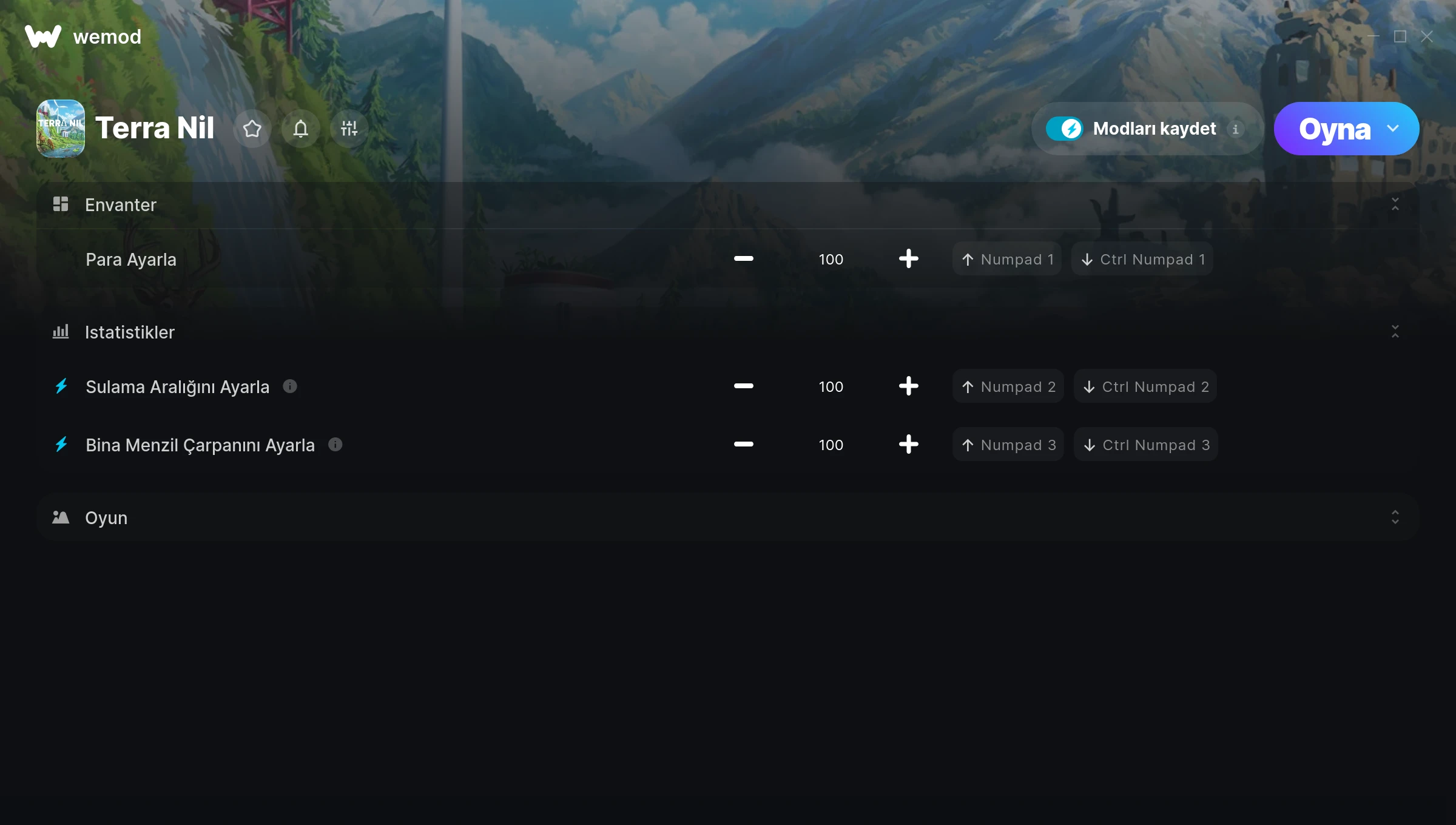Image resolution: width=1456 pixels, height=825 pixels.
Task: Open the info icon beside Modları kaydet
Action: [1235, 129]
